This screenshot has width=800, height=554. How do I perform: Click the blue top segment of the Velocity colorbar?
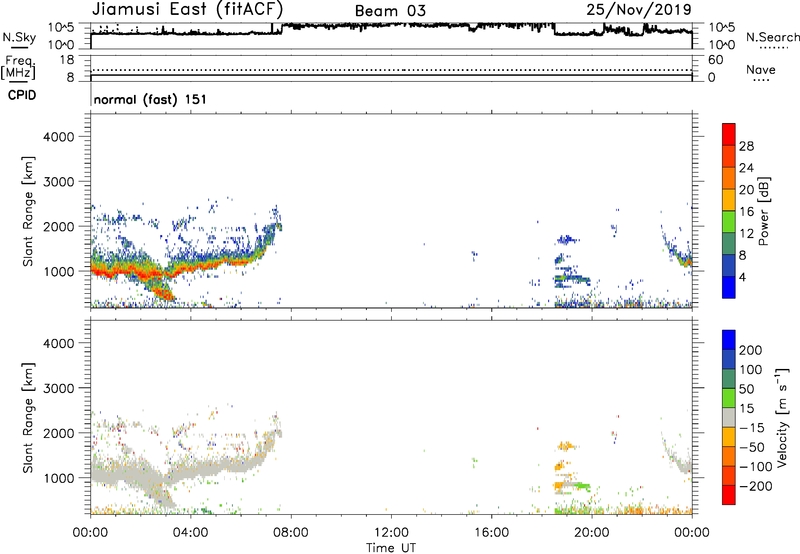coord(729,340)
